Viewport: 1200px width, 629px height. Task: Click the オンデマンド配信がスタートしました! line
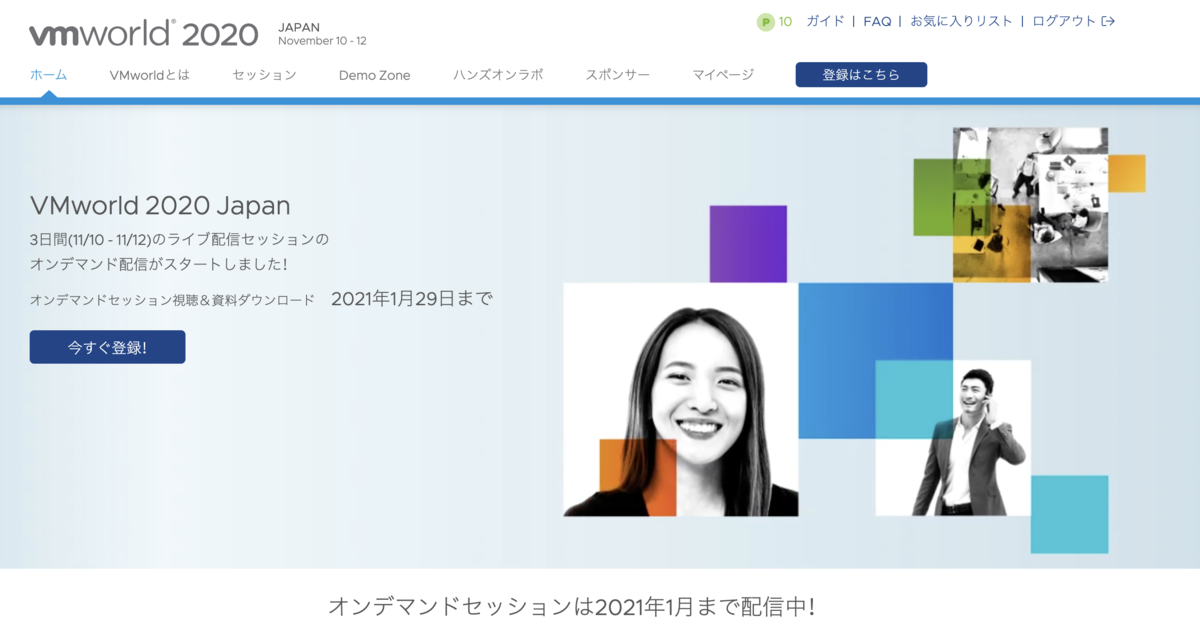pos(159,265)
